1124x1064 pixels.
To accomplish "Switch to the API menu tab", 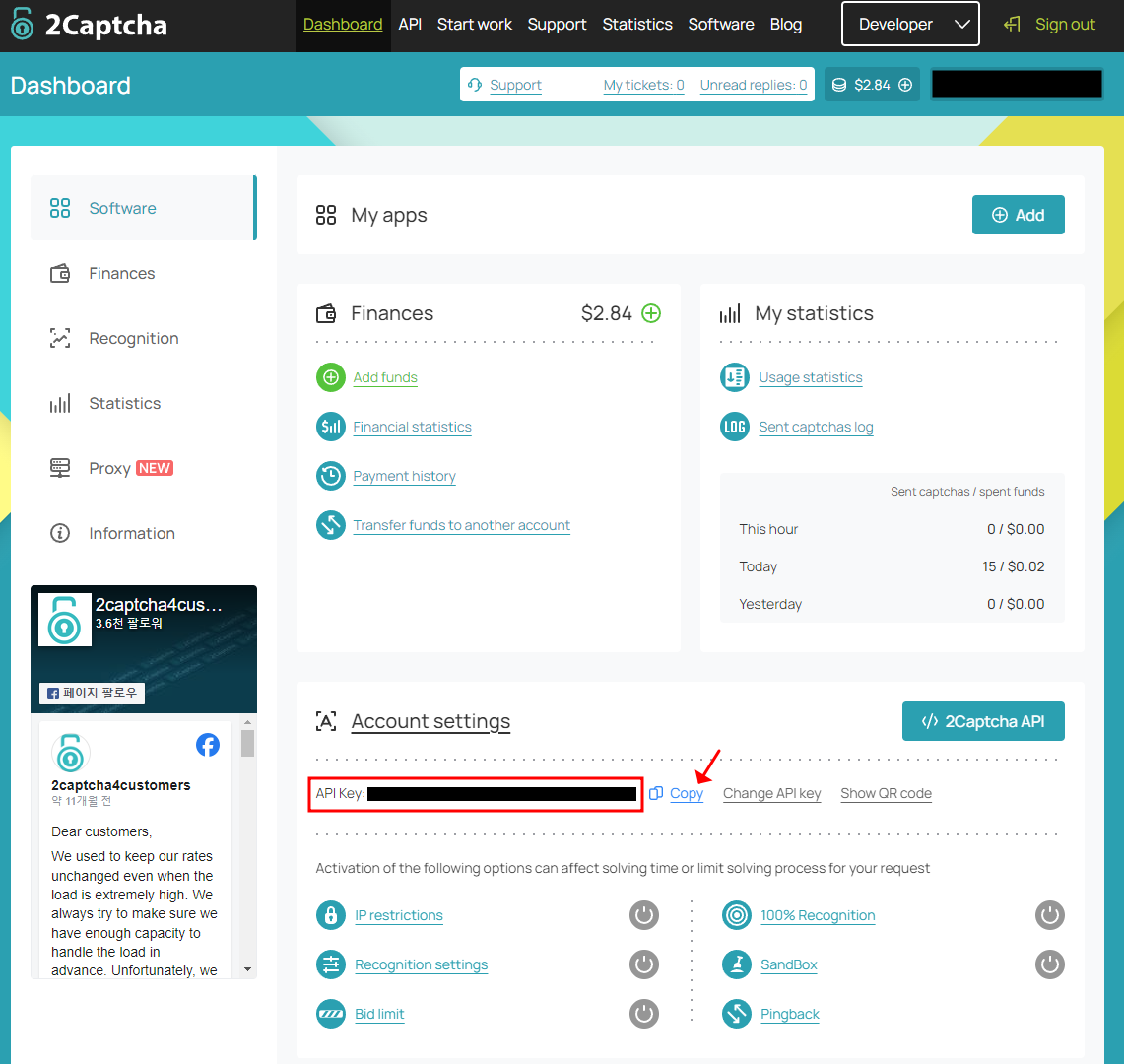I will click(410, 24).
